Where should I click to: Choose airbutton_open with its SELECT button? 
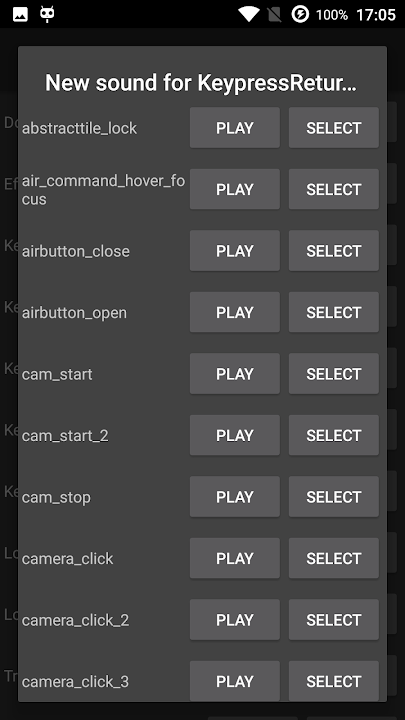[334, 312]
